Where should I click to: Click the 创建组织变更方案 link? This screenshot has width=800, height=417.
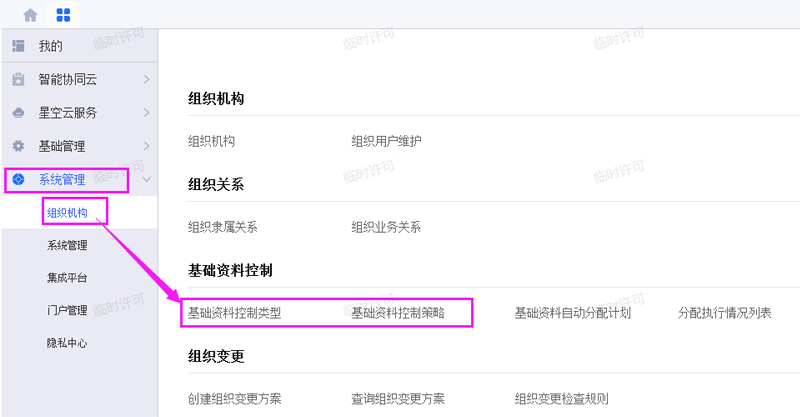coord(235,399)
